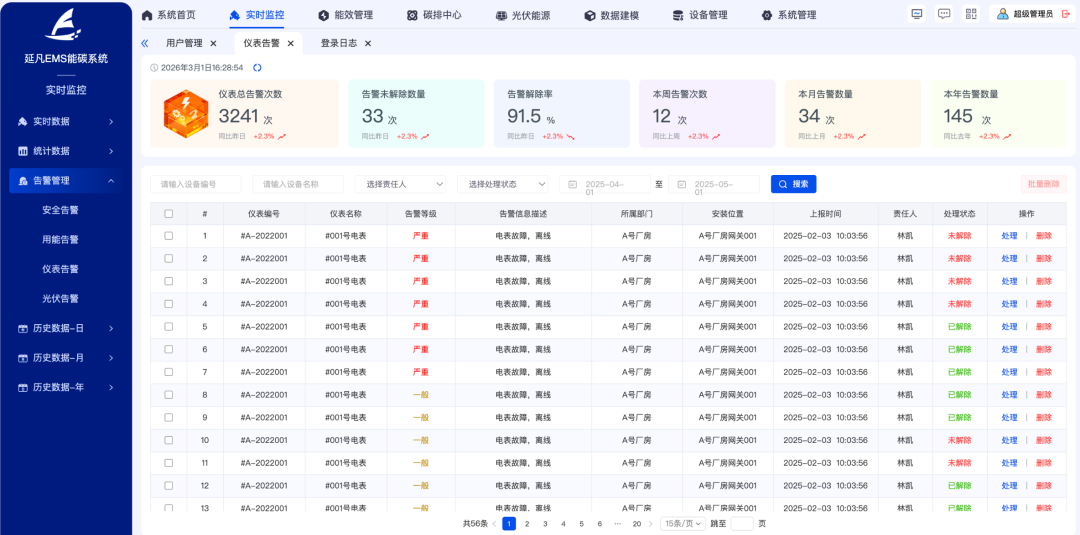The width and height of the screenshot is (1080, 535).
Task: Expand the 15条/页 page size selector
Action: tap(682, 524)
